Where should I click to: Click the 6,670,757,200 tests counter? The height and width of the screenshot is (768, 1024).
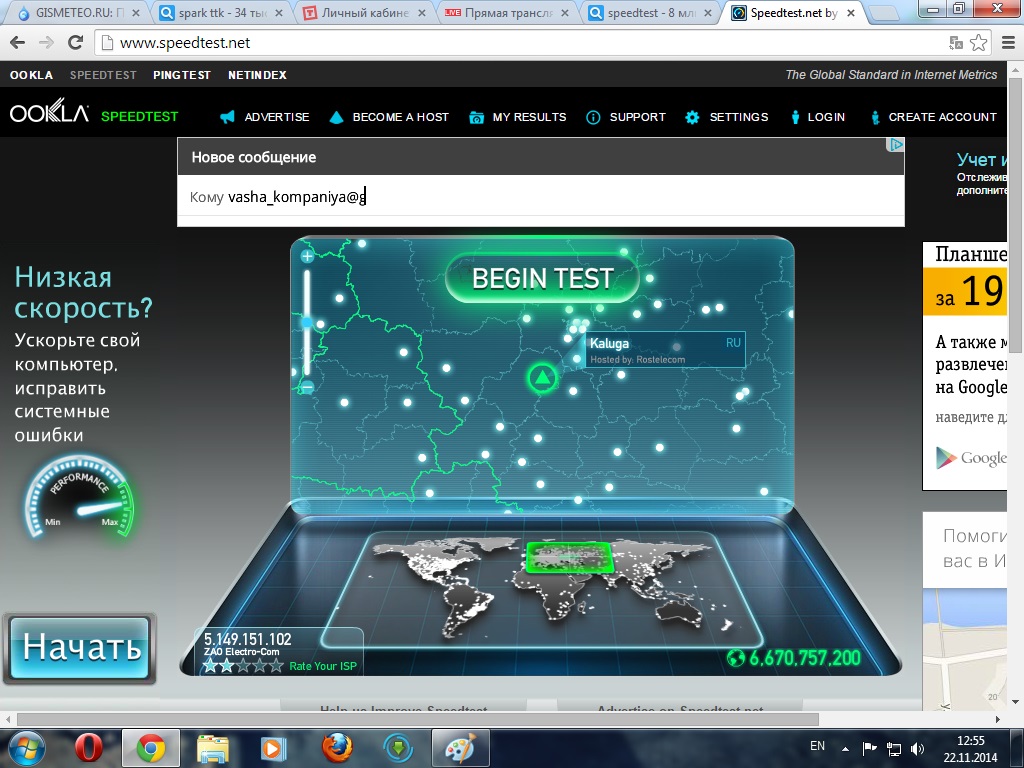[x=804, y=658]
